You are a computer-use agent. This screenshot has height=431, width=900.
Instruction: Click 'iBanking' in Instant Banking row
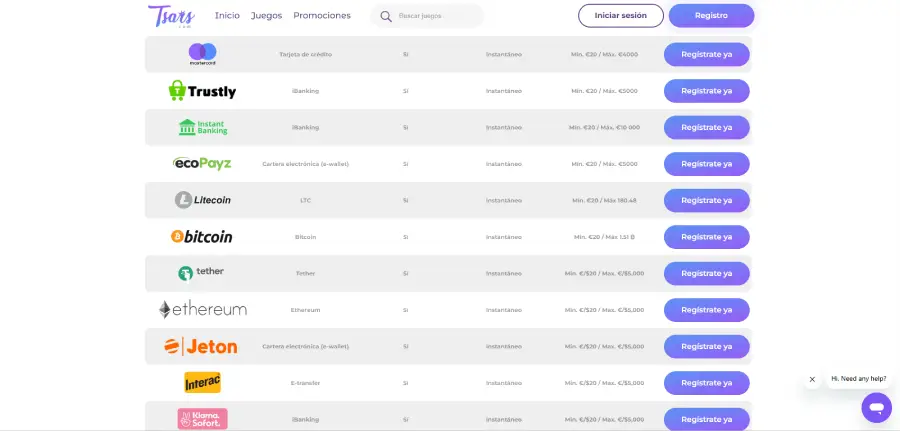[305, 127]
